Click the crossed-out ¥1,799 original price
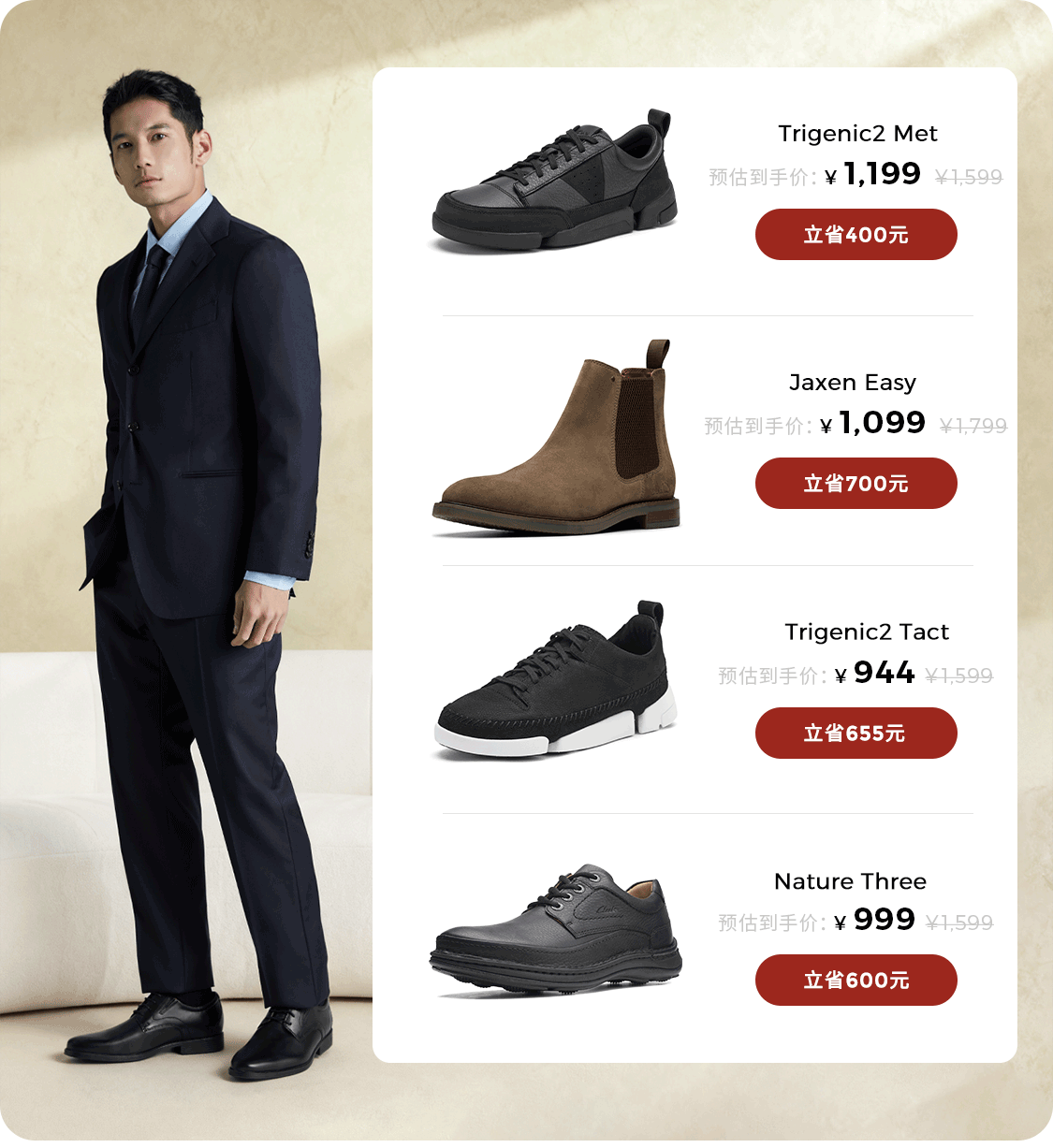This screenshot has width=1053, height=1148. point(973,427)
